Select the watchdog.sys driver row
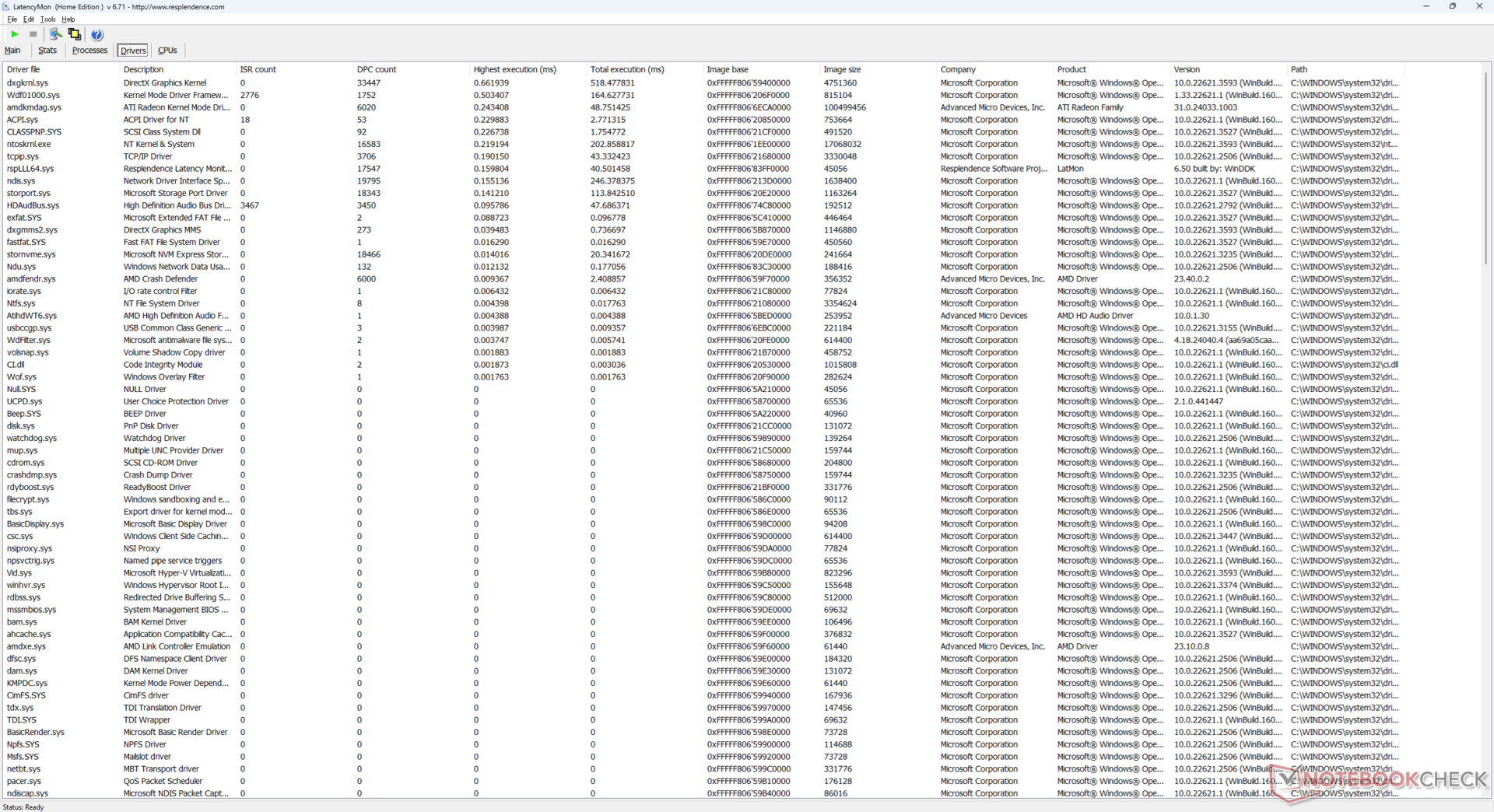Screen dimensions: 1494x812 click(x=703, y=438)
